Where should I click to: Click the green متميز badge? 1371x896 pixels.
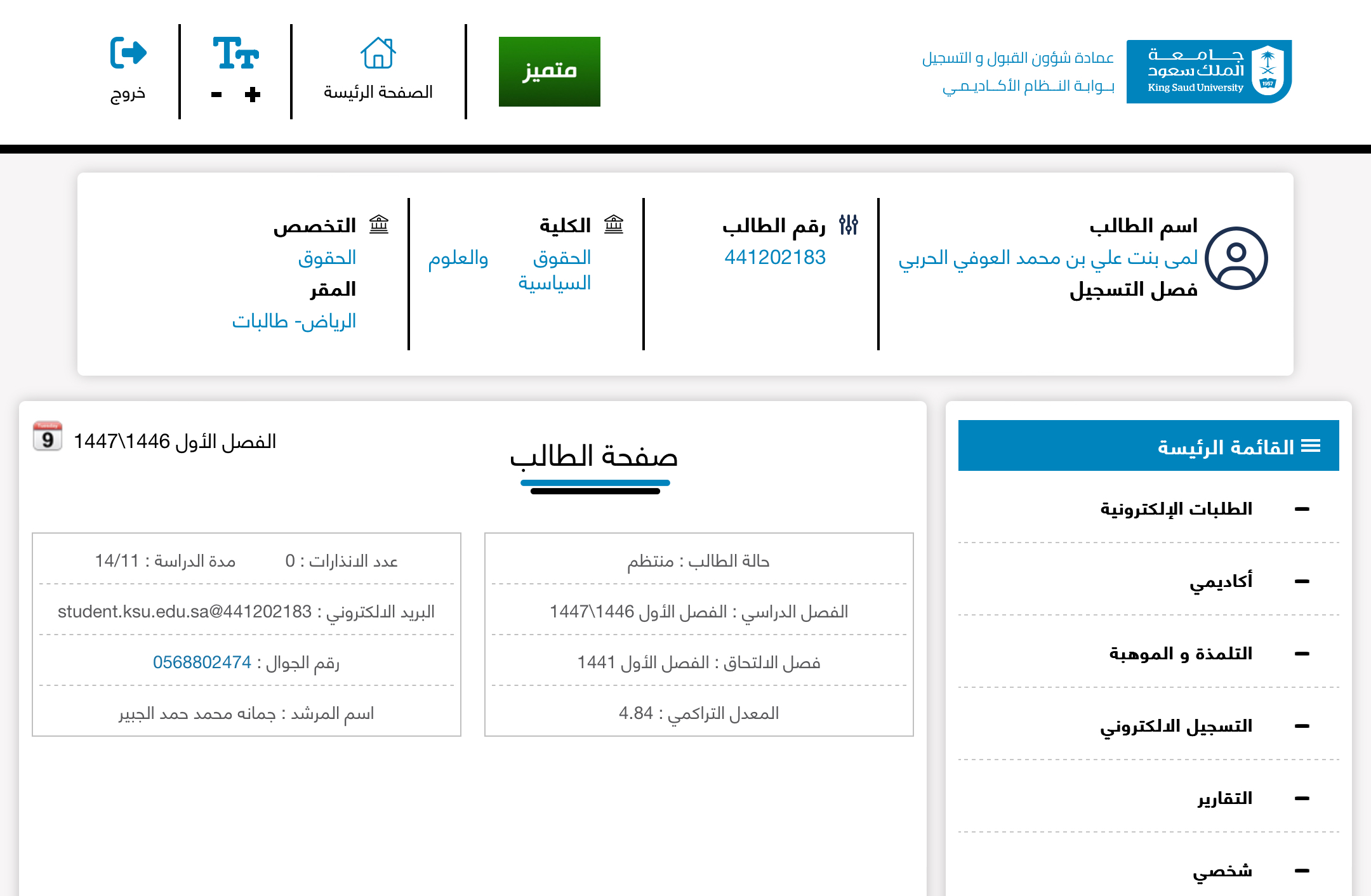(x=550, y=72)
